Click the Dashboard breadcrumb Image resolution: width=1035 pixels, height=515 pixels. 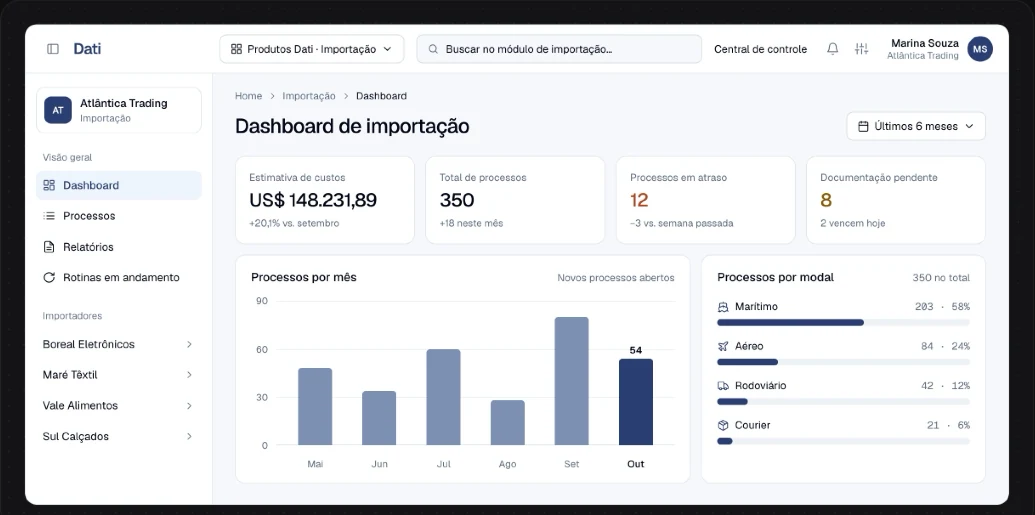point(381,96)
